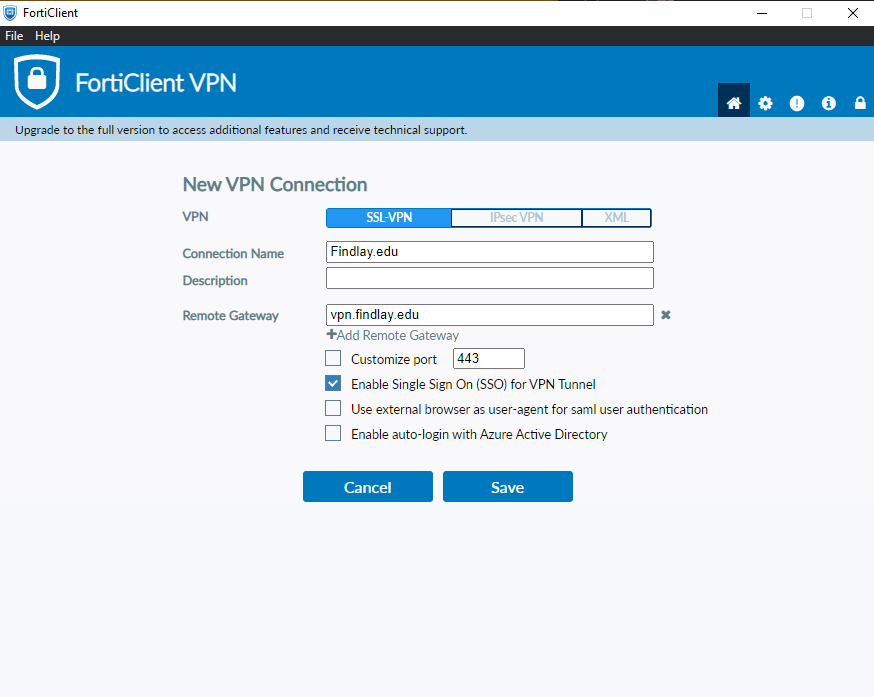Switch to the XML tab

[x=616, y=217]
